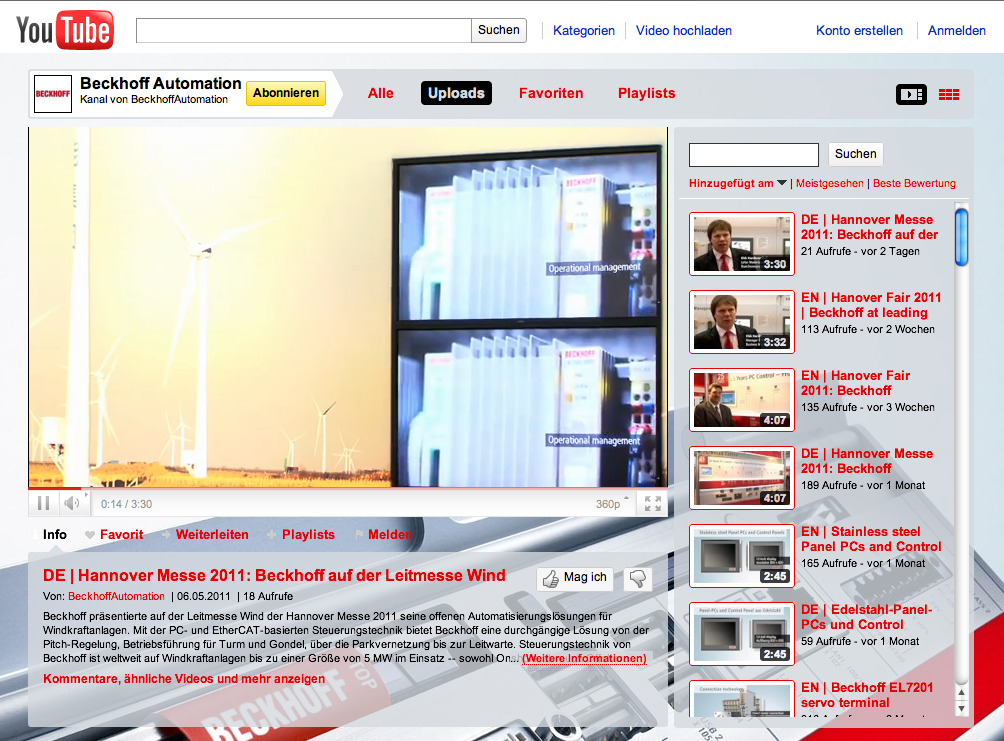Click the text "189 Aufrufe - vor 1 Monat"
This screenshot has height=741, width=1004.
click(x=863, y=485)
